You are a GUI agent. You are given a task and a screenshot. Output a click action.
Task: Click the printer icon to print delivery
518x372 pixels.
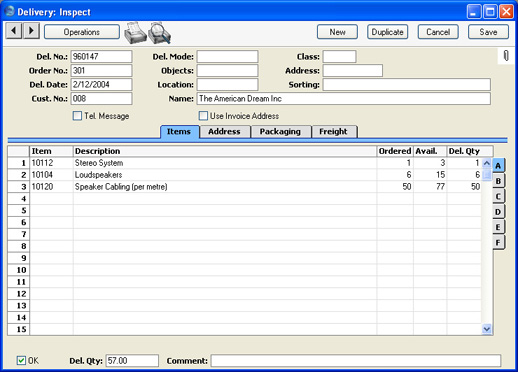pos(135,33)
